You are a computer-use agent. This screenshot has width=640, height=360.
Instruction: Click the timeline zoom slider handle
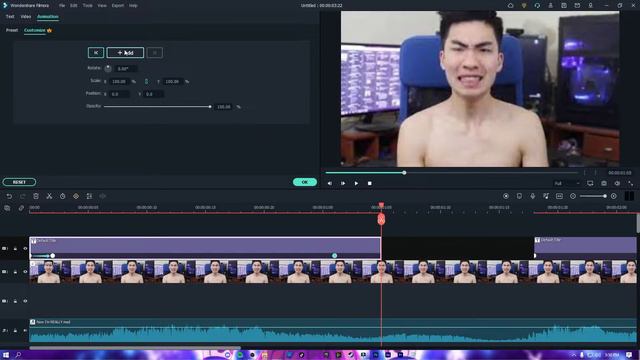[604, 196]
